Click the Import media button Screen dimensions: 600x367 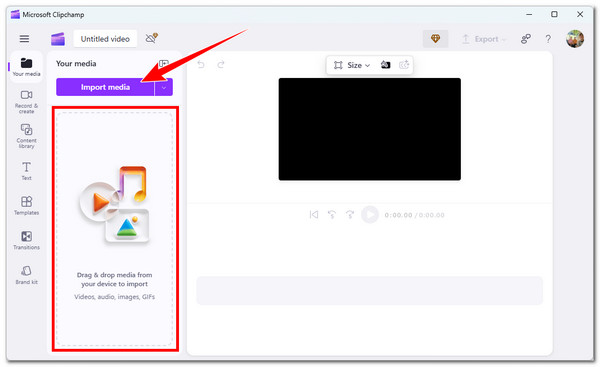[105, 87]
